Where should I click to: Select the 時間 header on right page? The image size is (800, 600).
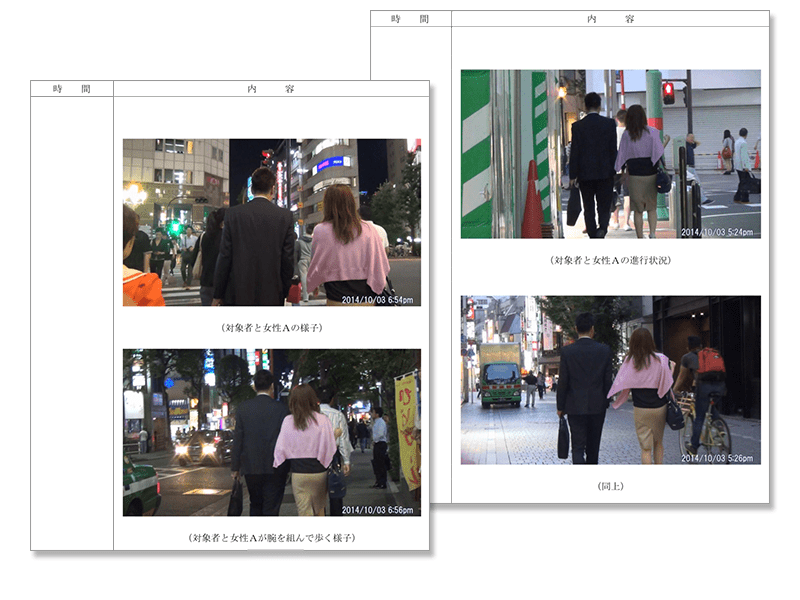(x=410, y=19)
